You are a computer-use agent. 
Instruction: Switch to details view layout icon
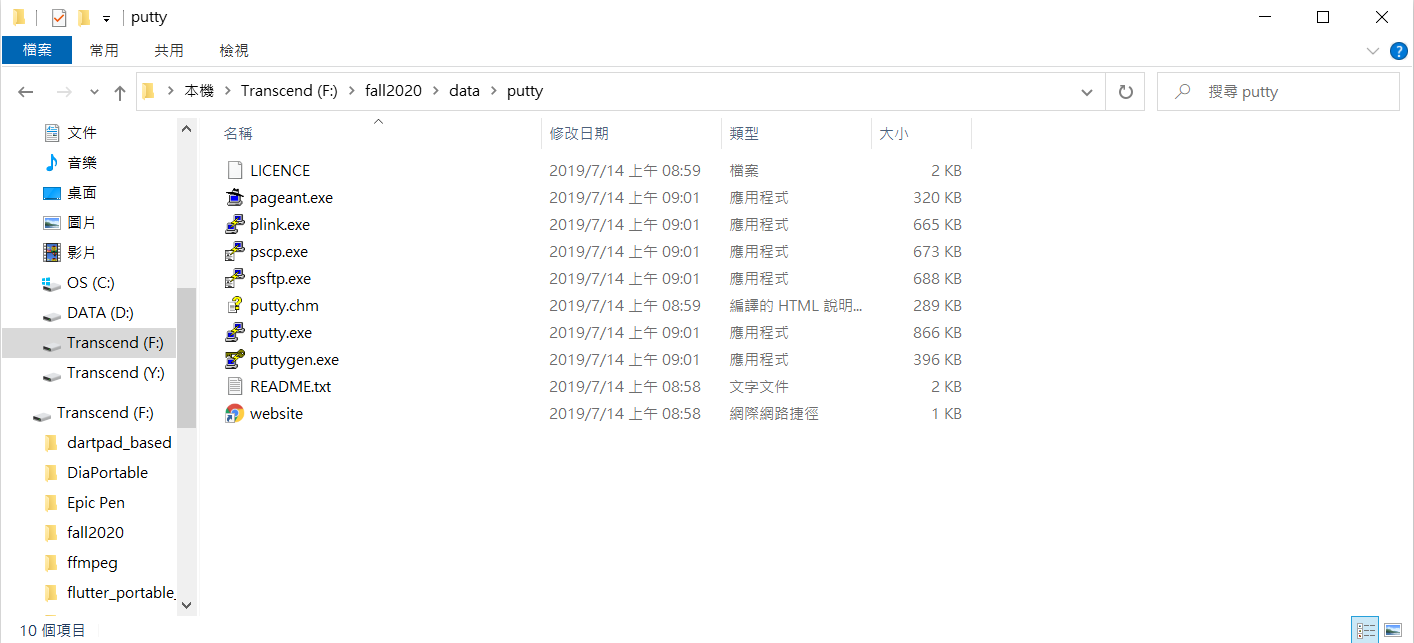(x=1365, y=630)
